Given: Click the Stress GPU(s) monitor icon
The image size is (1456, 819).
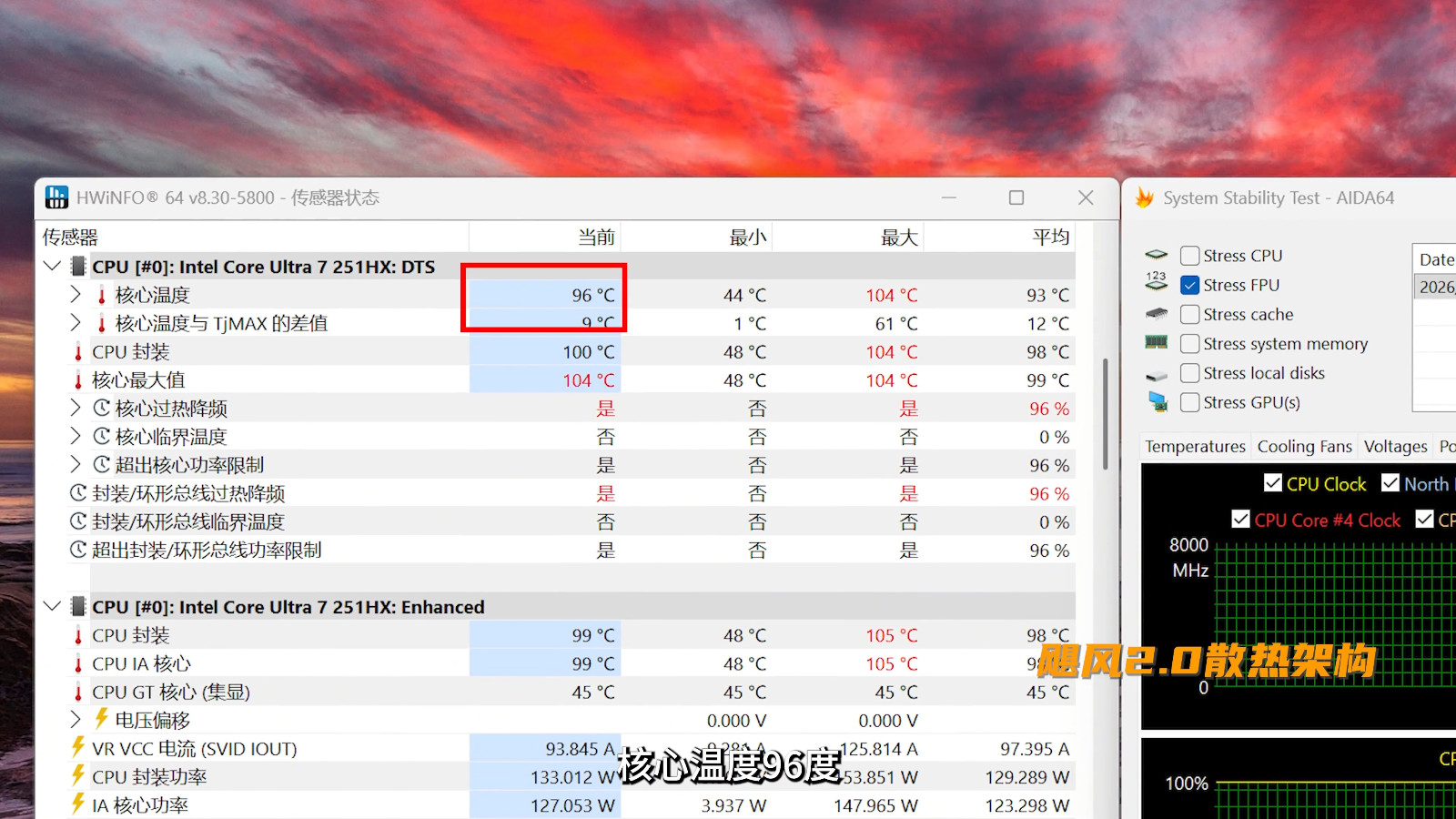Looking at the screenshot, I should 1158,401.
